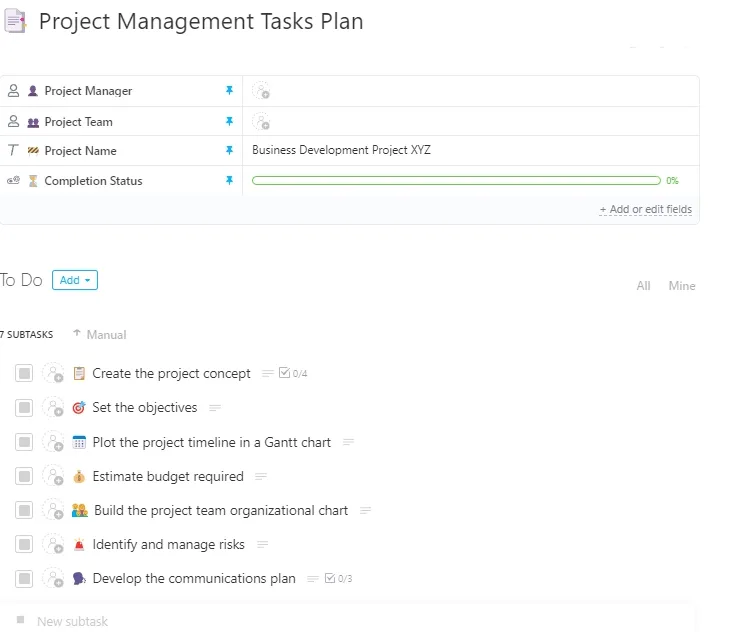This screenshot has width=752, height=632.
Task: Click the target emoji on Set the objectives
Action: [79, 408]
